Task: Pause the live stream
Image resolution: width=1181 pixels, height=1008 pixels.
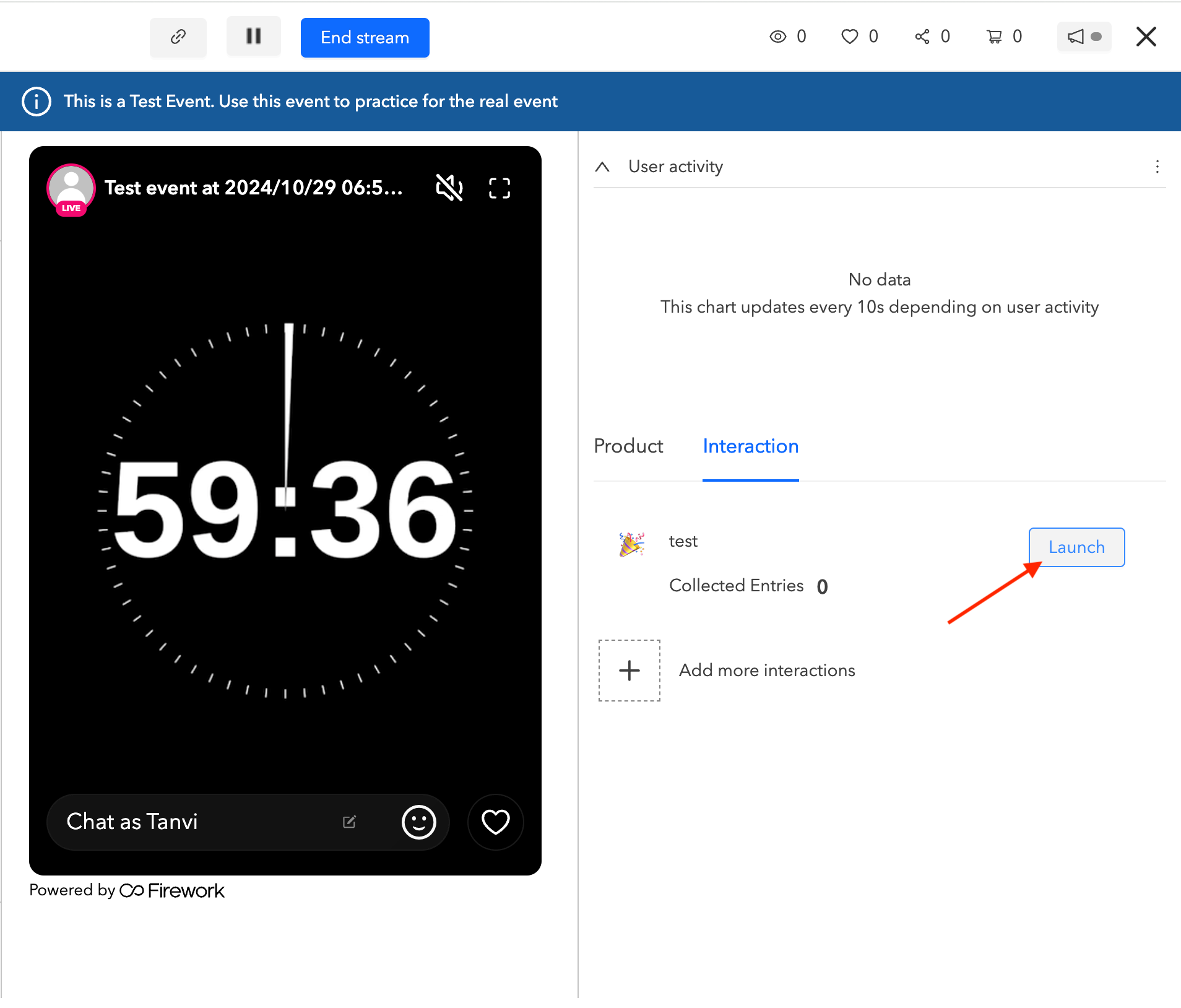Action: [x=254, y=37]
